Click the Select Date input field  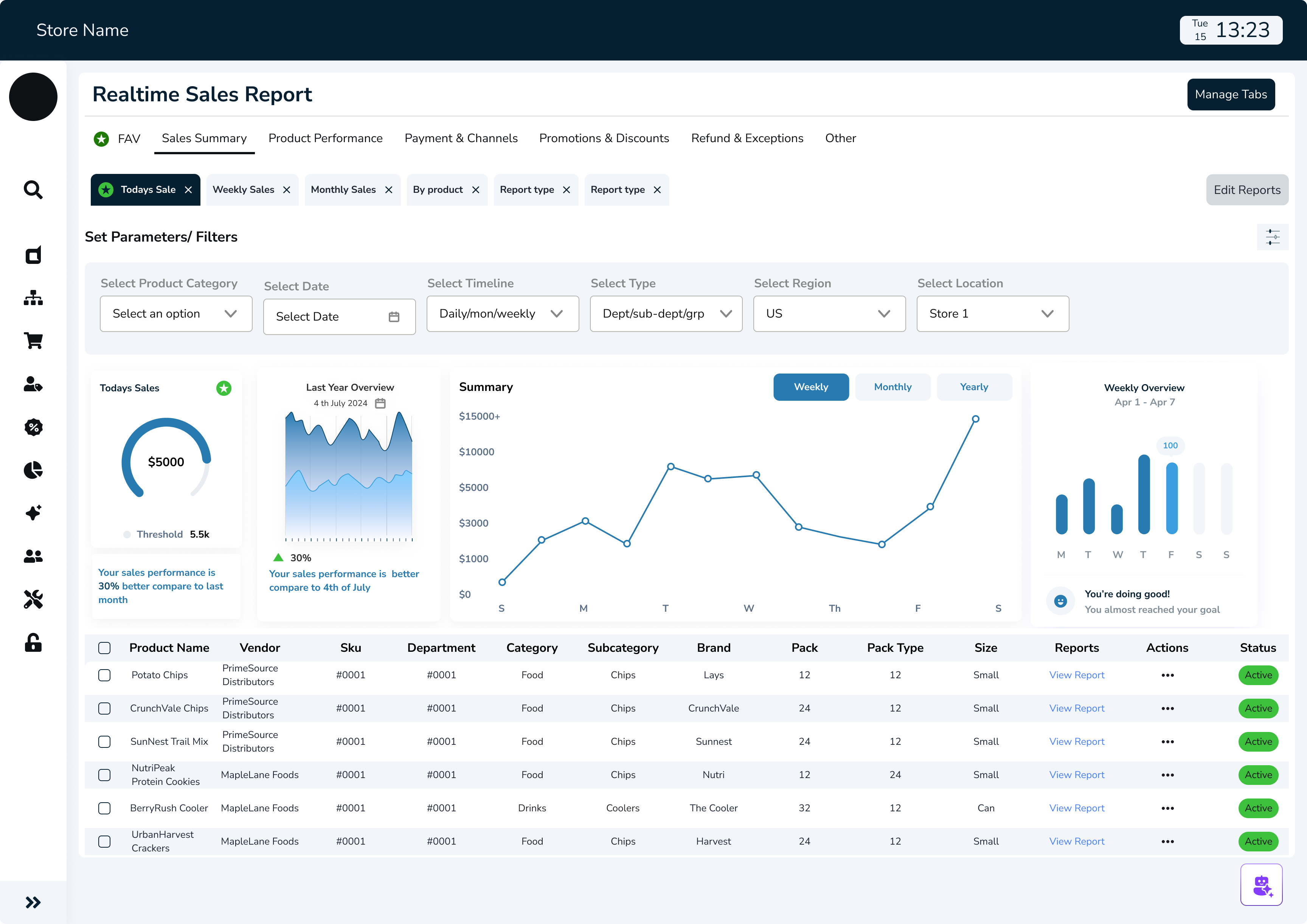(x=339, y=317)
